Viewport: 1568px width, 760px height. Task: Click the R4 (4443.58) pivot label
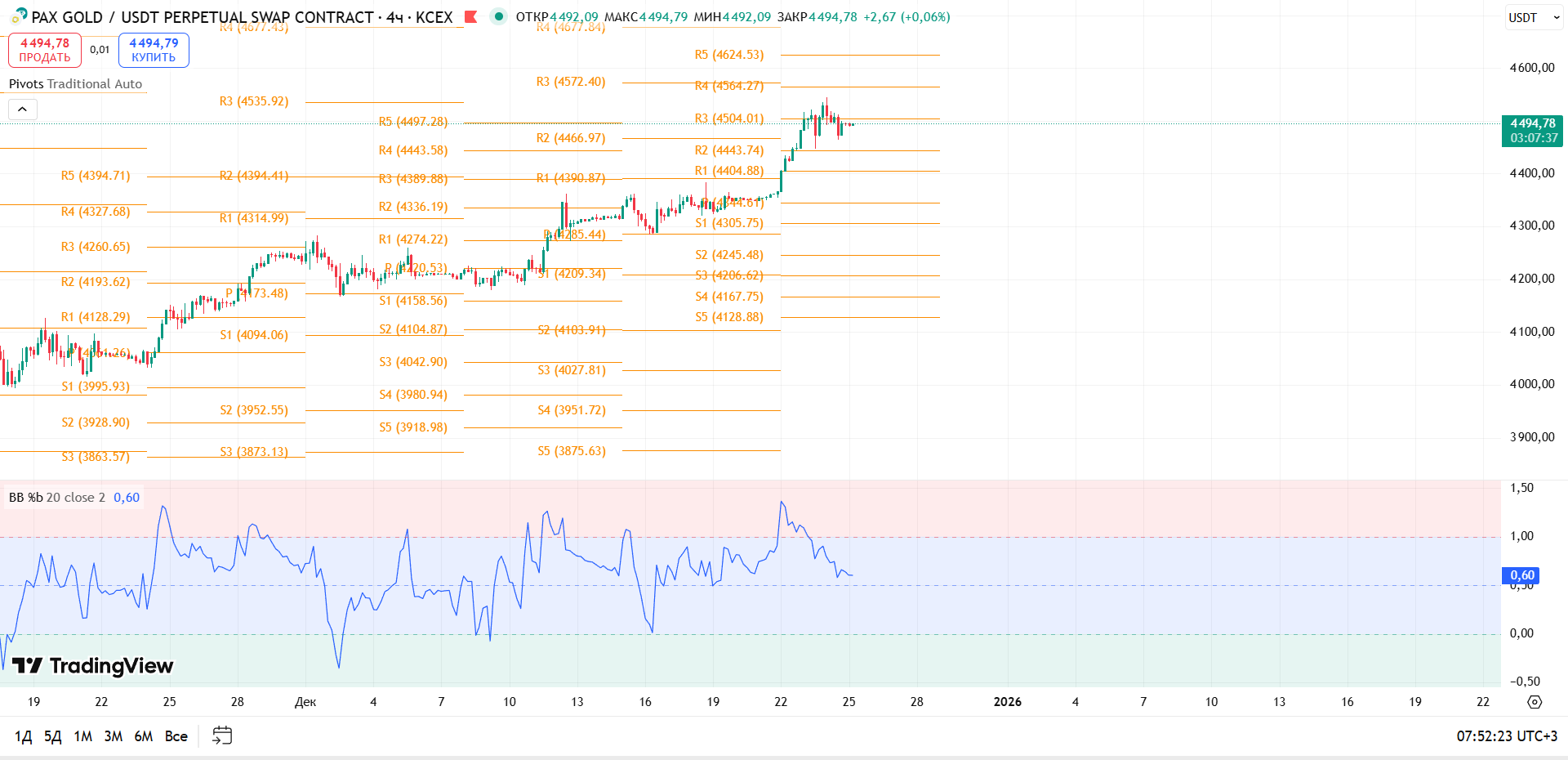413,150
